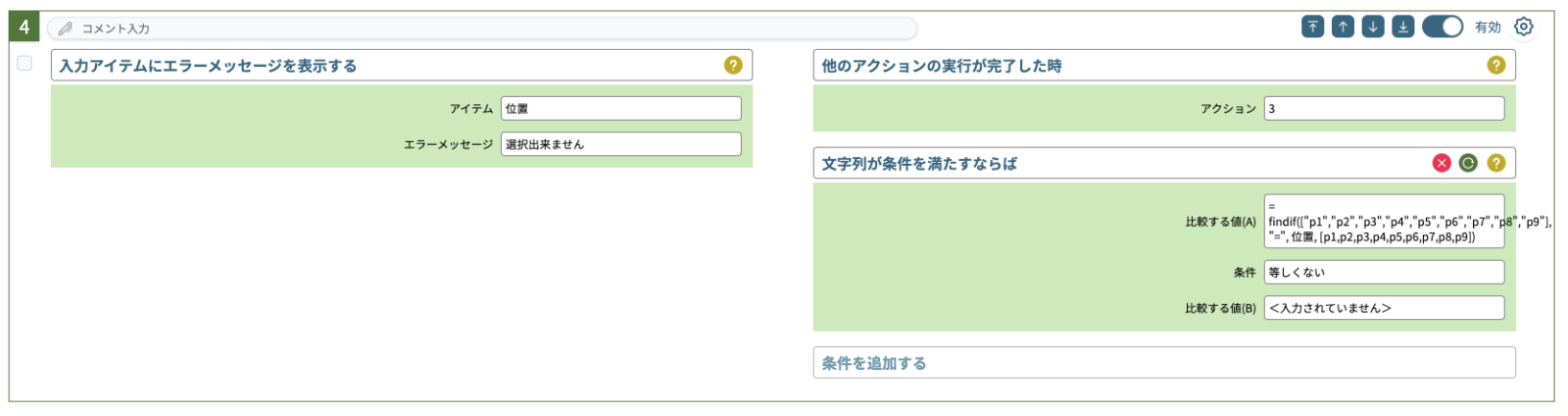Open the 入力アイテムにエラーメッセージを表示する action selector

pos(402,65)
